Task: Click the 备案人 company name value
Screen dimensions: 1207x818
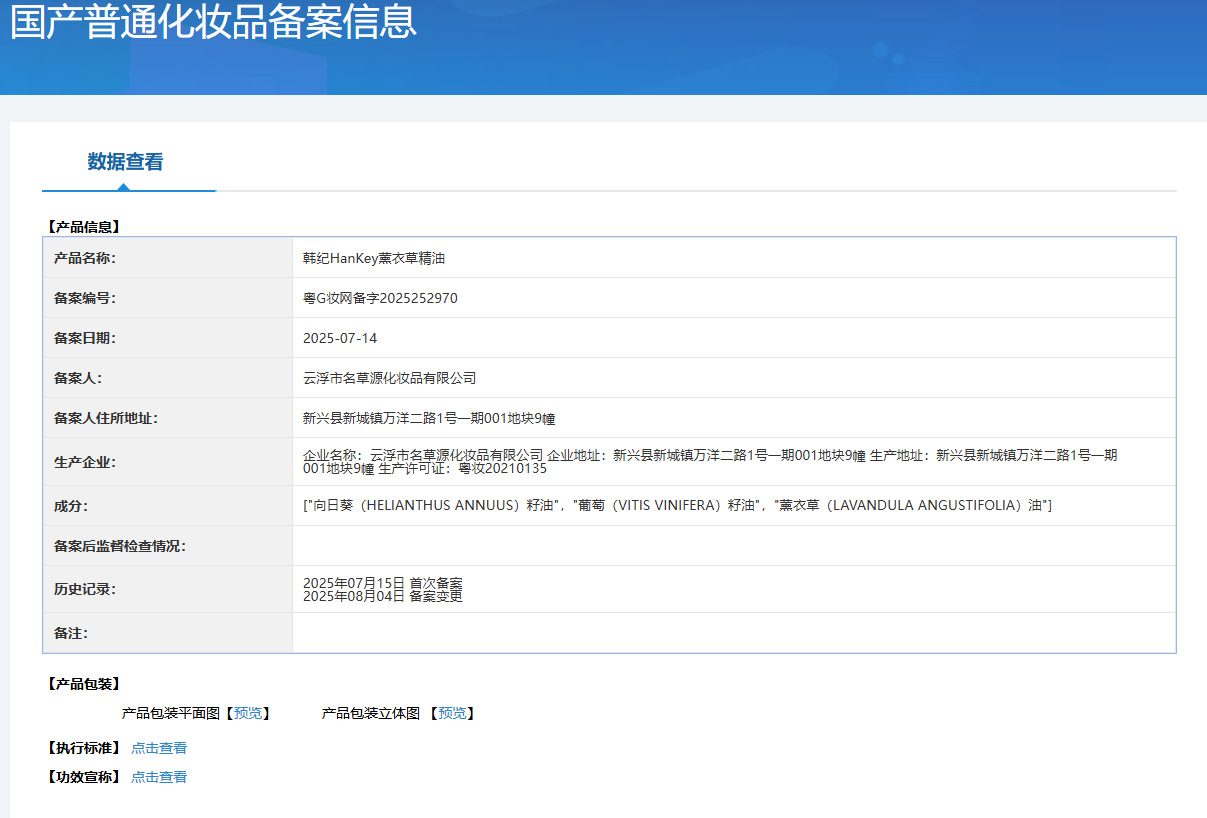Action: [x=389, y=378]
